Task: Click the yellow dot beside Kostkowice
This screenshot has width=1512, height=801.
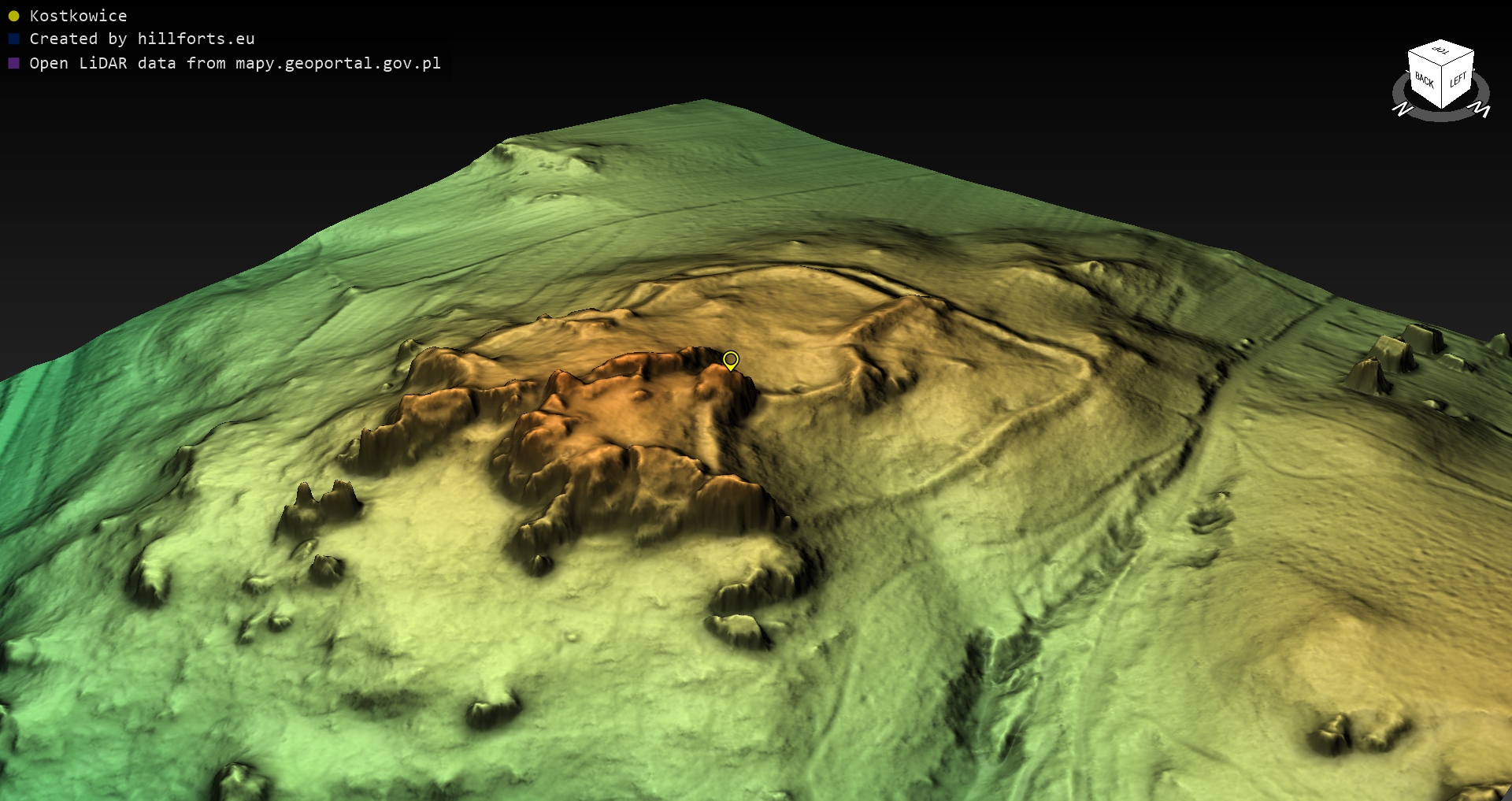Action: 13,16
